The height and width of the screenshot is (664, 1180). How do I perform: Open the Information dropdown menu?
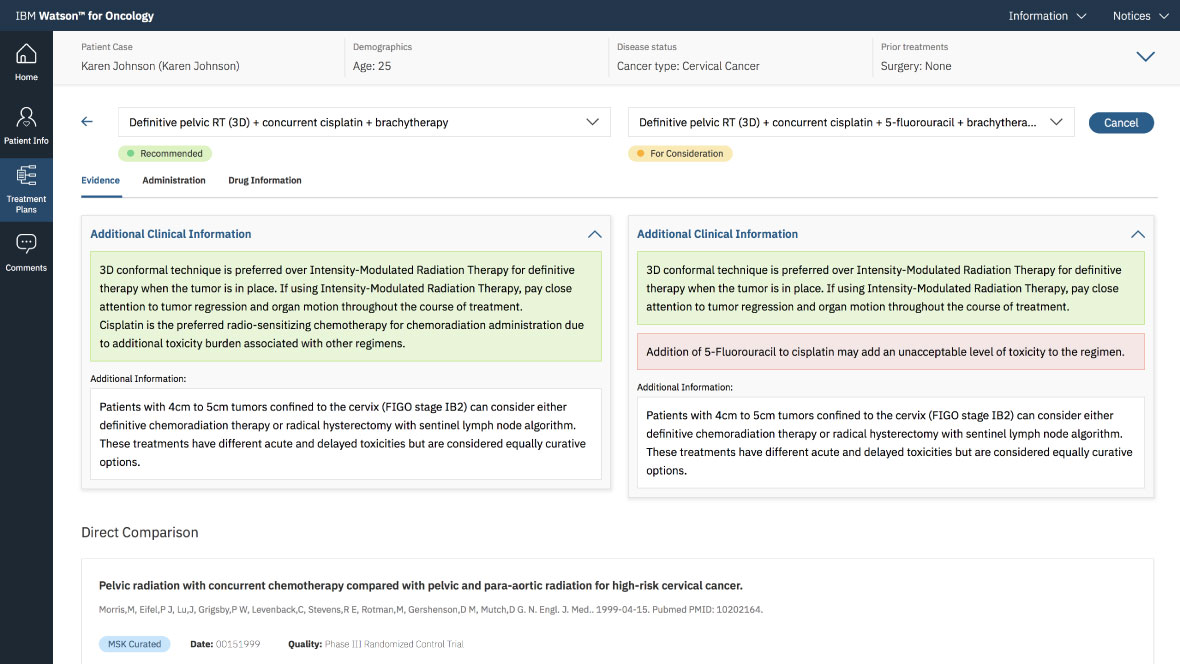click(x=1047, y=16)
